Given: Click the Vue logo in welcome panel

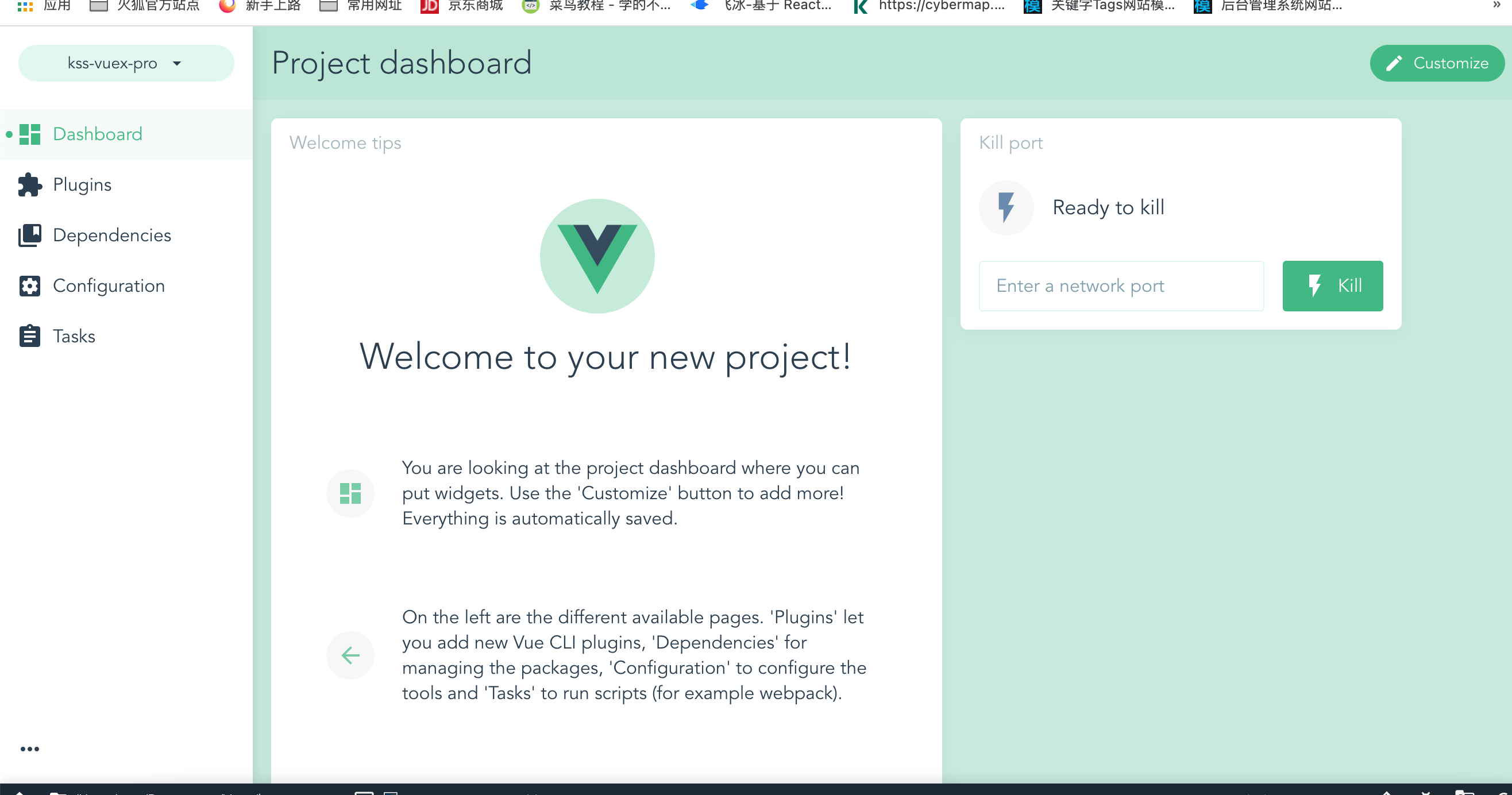Looking at the screenshot, I should point(597,256).
